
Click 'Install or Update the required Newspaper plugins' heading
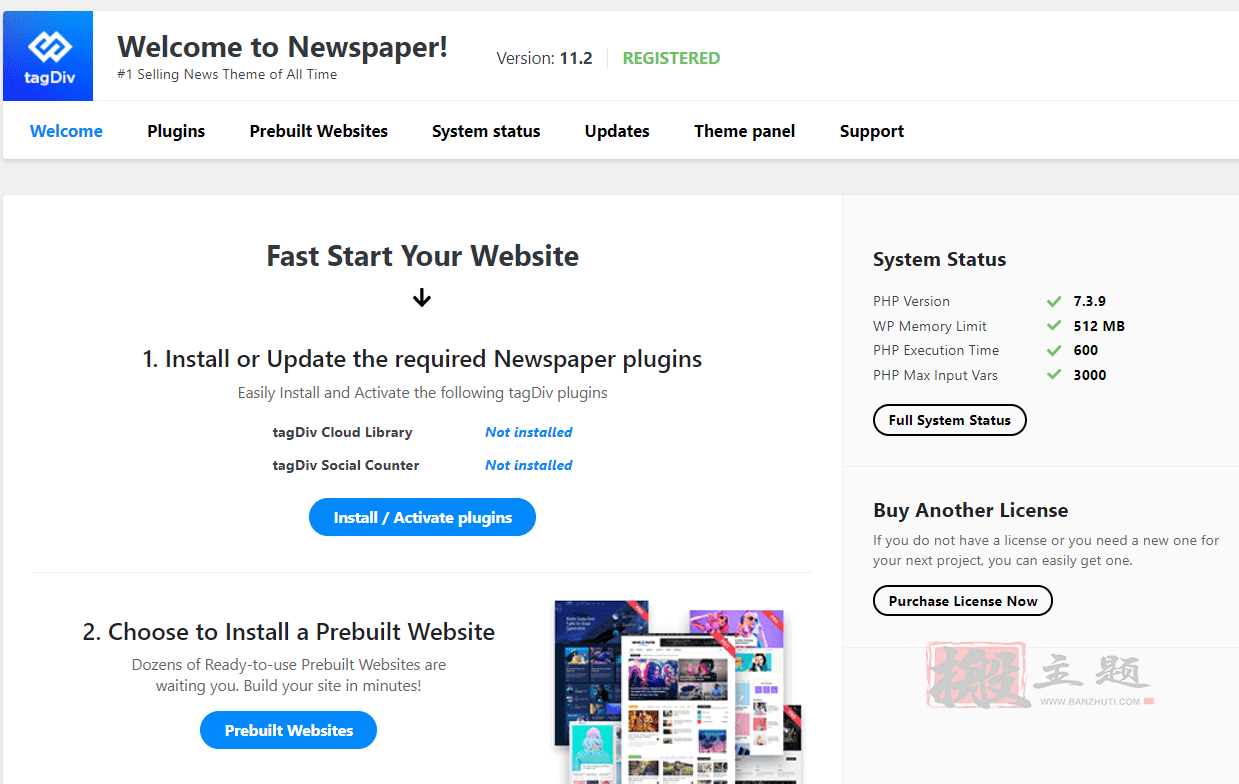pos(422,359)
